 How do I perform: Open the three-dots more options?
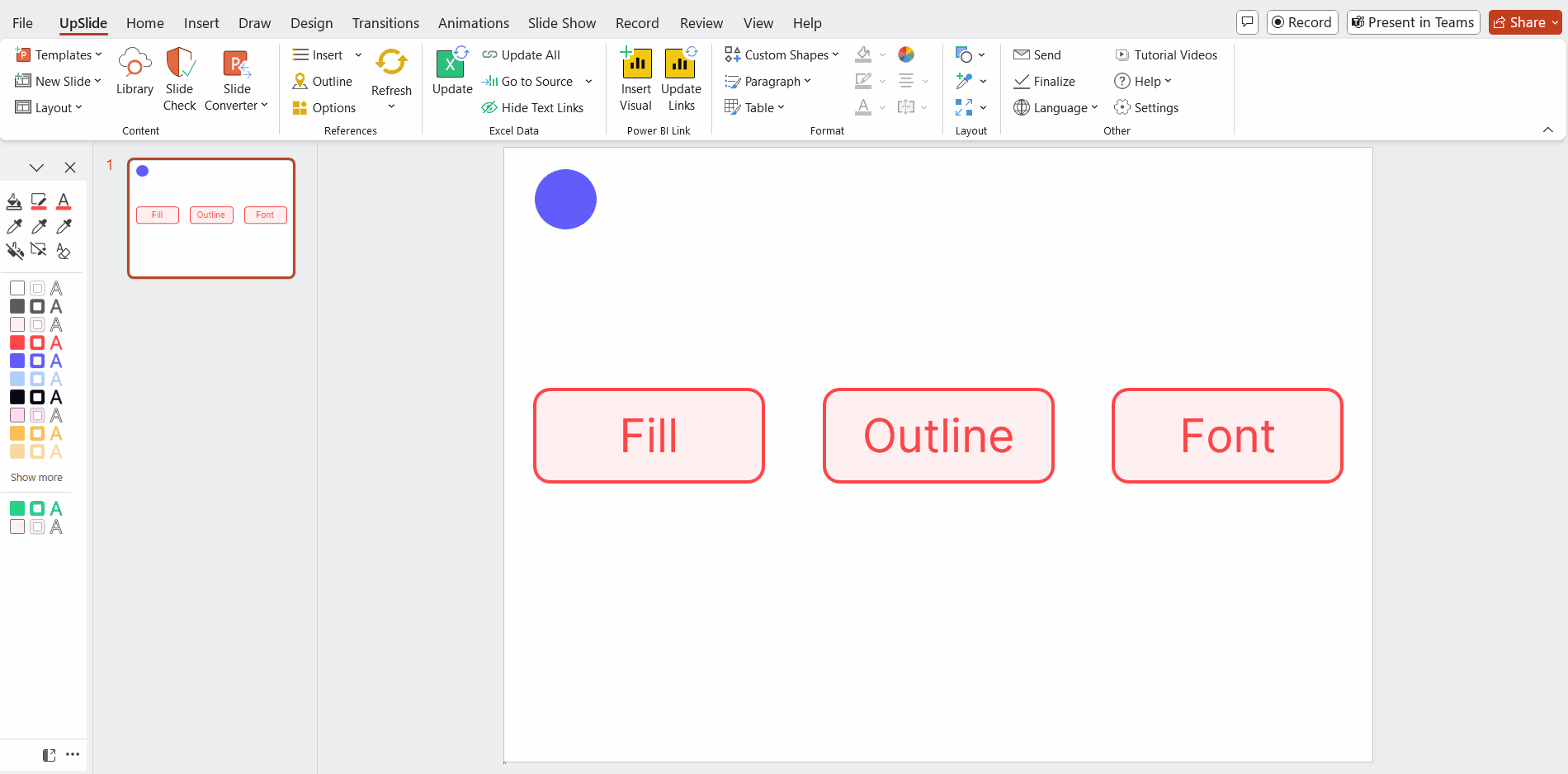[x=73, y=754]
